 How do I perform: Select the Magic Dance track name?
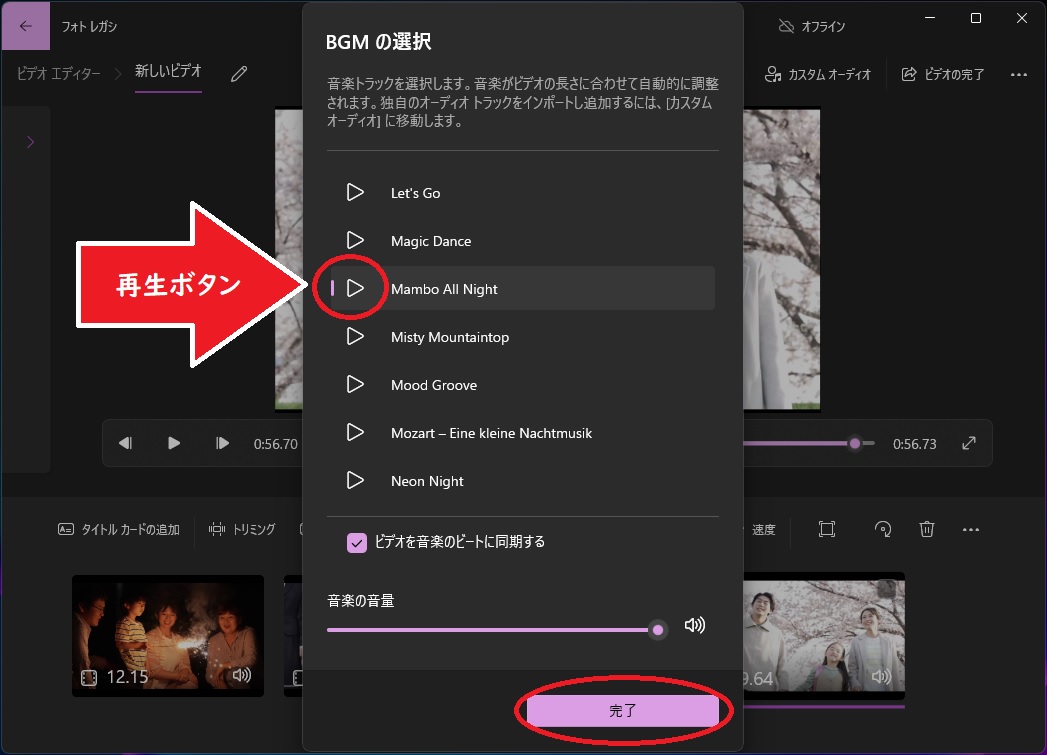coord(431,241)
